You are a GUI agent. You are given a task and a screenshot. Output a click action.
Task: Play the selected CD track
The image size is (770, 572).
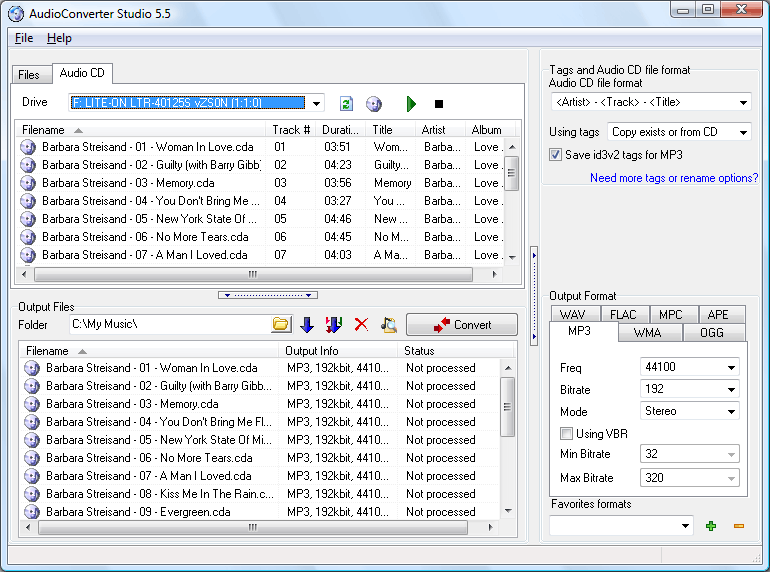coord(411,104)
